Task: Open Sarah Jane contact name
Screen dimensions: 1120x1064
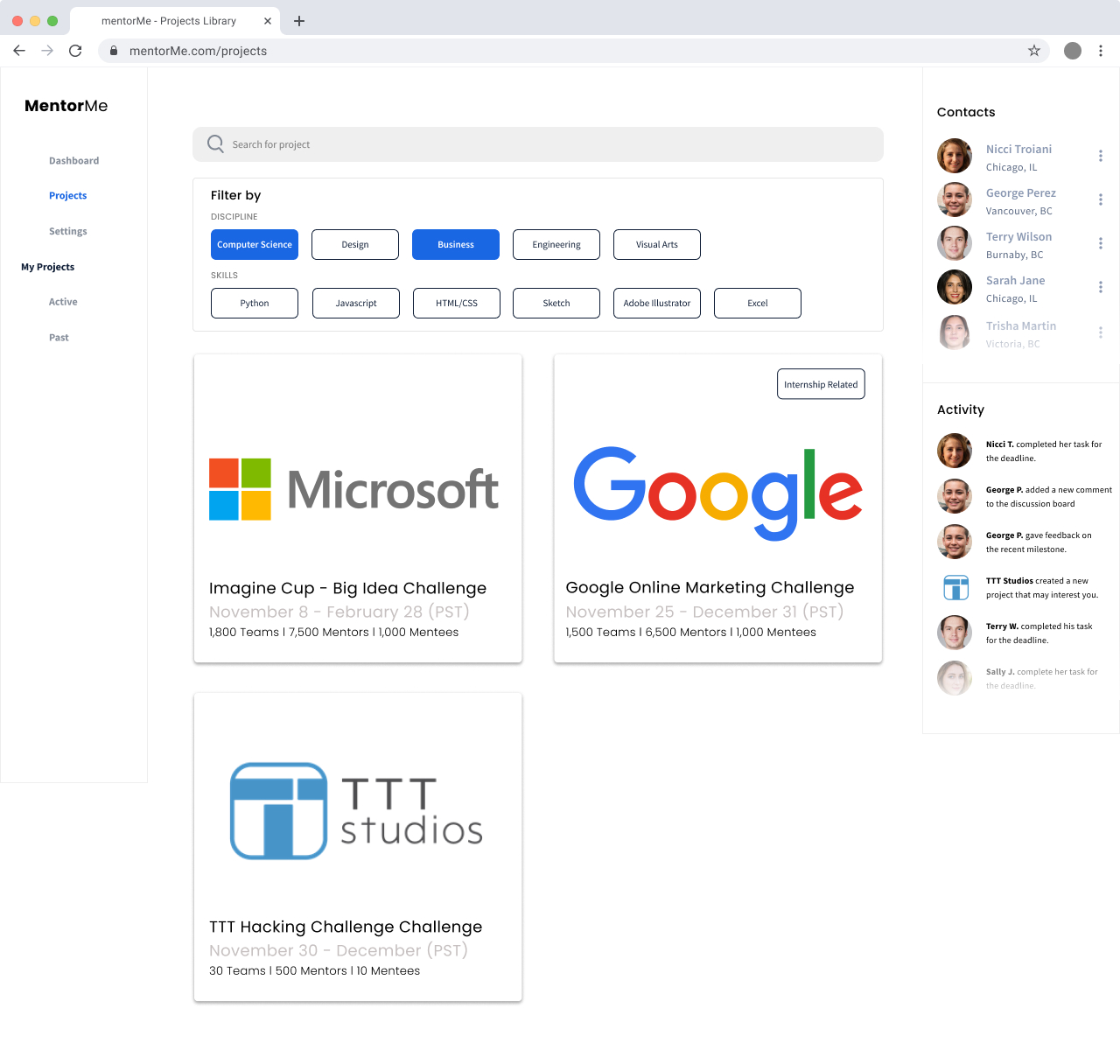Action: click(x=1015, y=281)
